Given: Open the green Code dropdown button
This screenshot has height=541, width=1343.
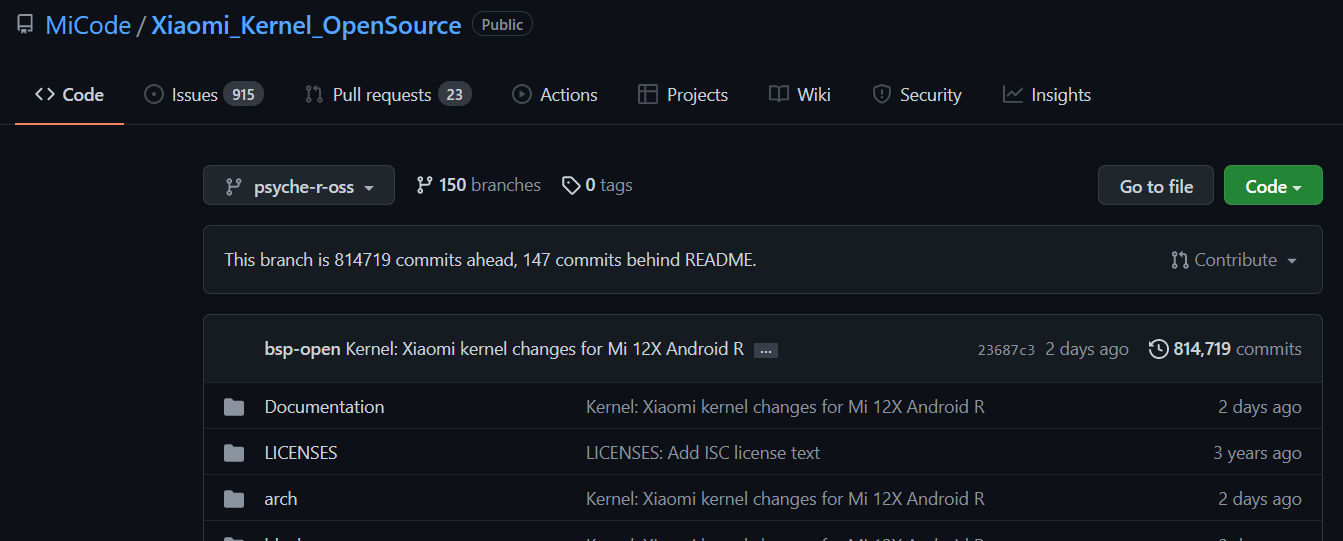Looking at the screenshot, I should click(1273, 186).
